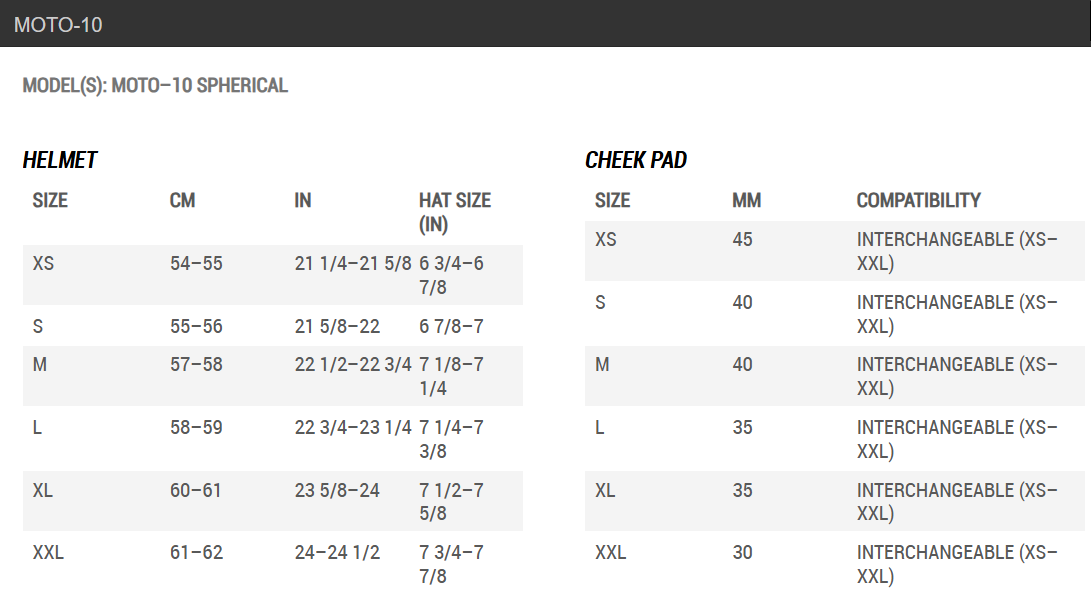
Task: Select the XS helmet size row label
Action: pos(44,264)
